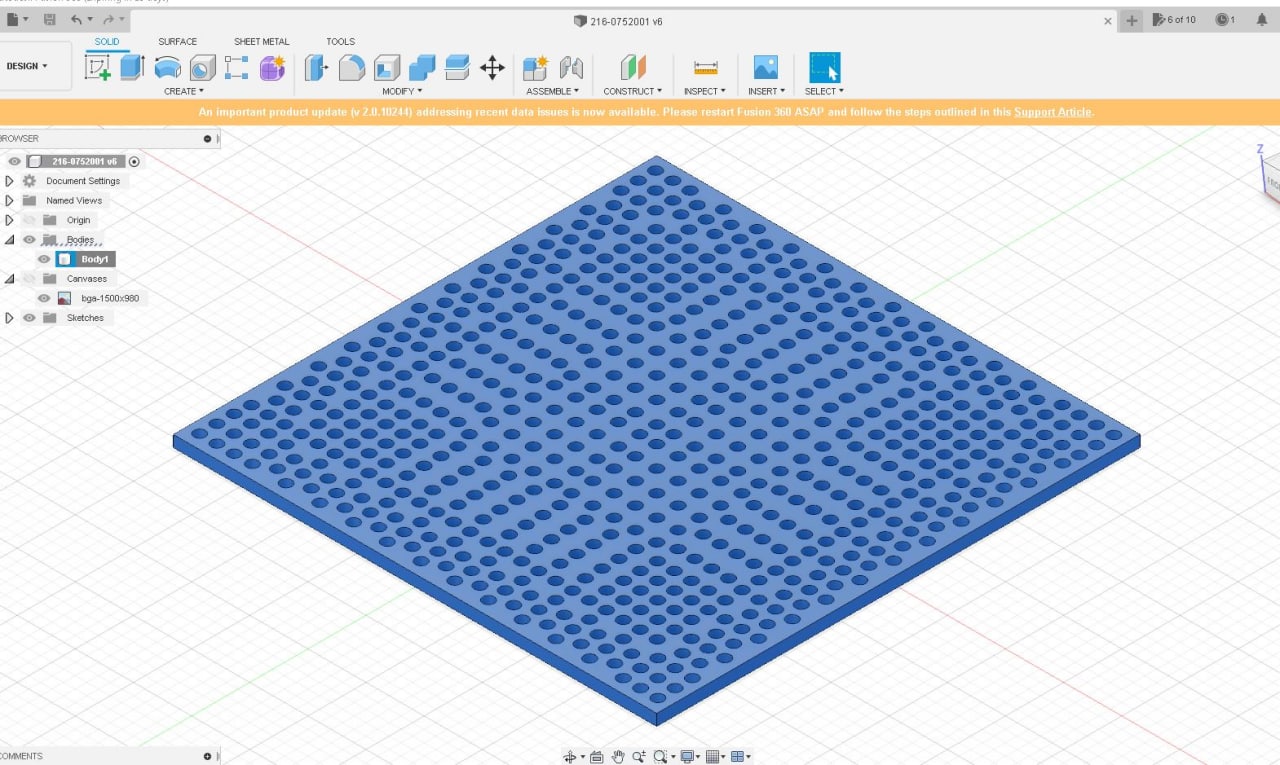Open the SELECT dropdown menu
This screenshot has width=1280, height=765.
pos(824,91)
